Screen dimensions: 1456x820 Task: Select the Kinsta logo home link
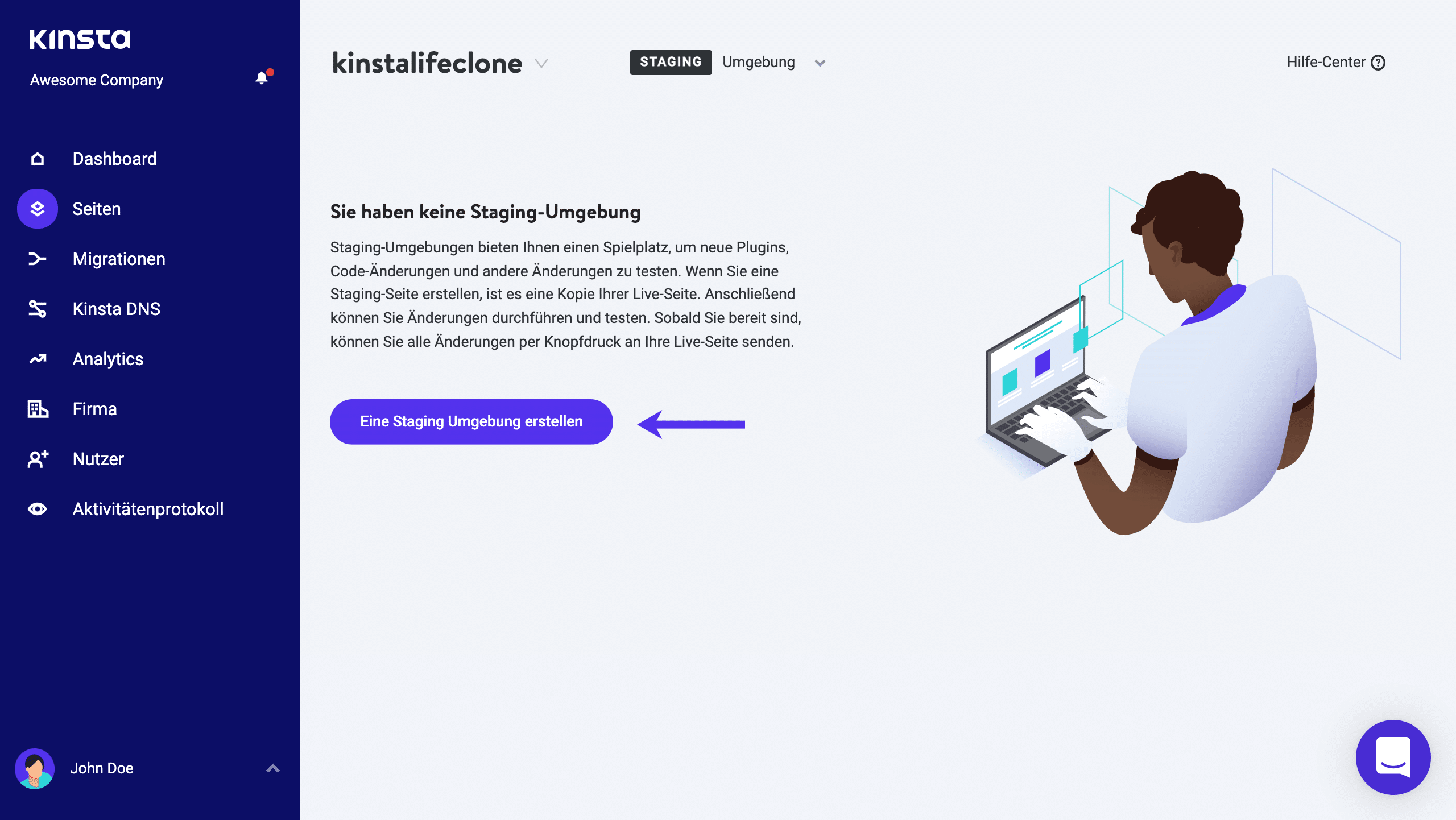tap(79, 38)
